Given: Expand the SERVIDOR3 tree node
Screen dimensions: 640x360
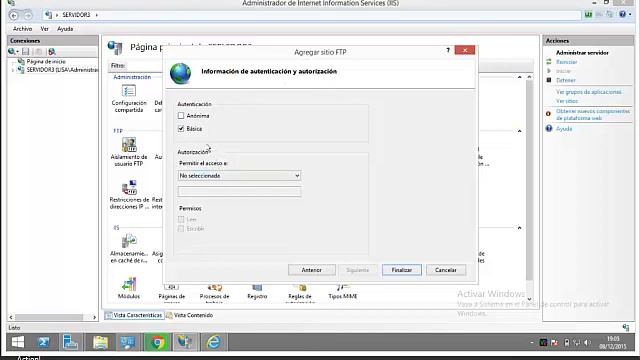Looking at the screenshot, I should pyautogui.click(x=13, y=70).
